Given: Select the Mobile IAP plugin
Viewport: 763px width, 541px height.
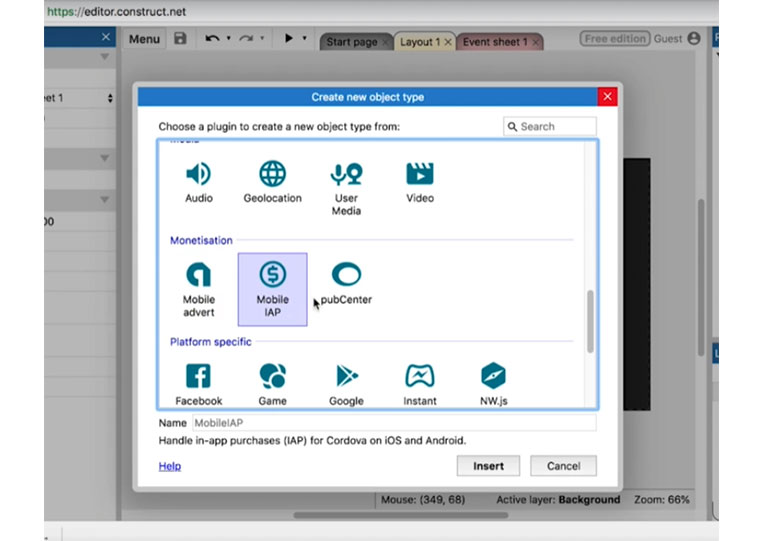Looking at the screenshot, I should click(x=272, y=289).
